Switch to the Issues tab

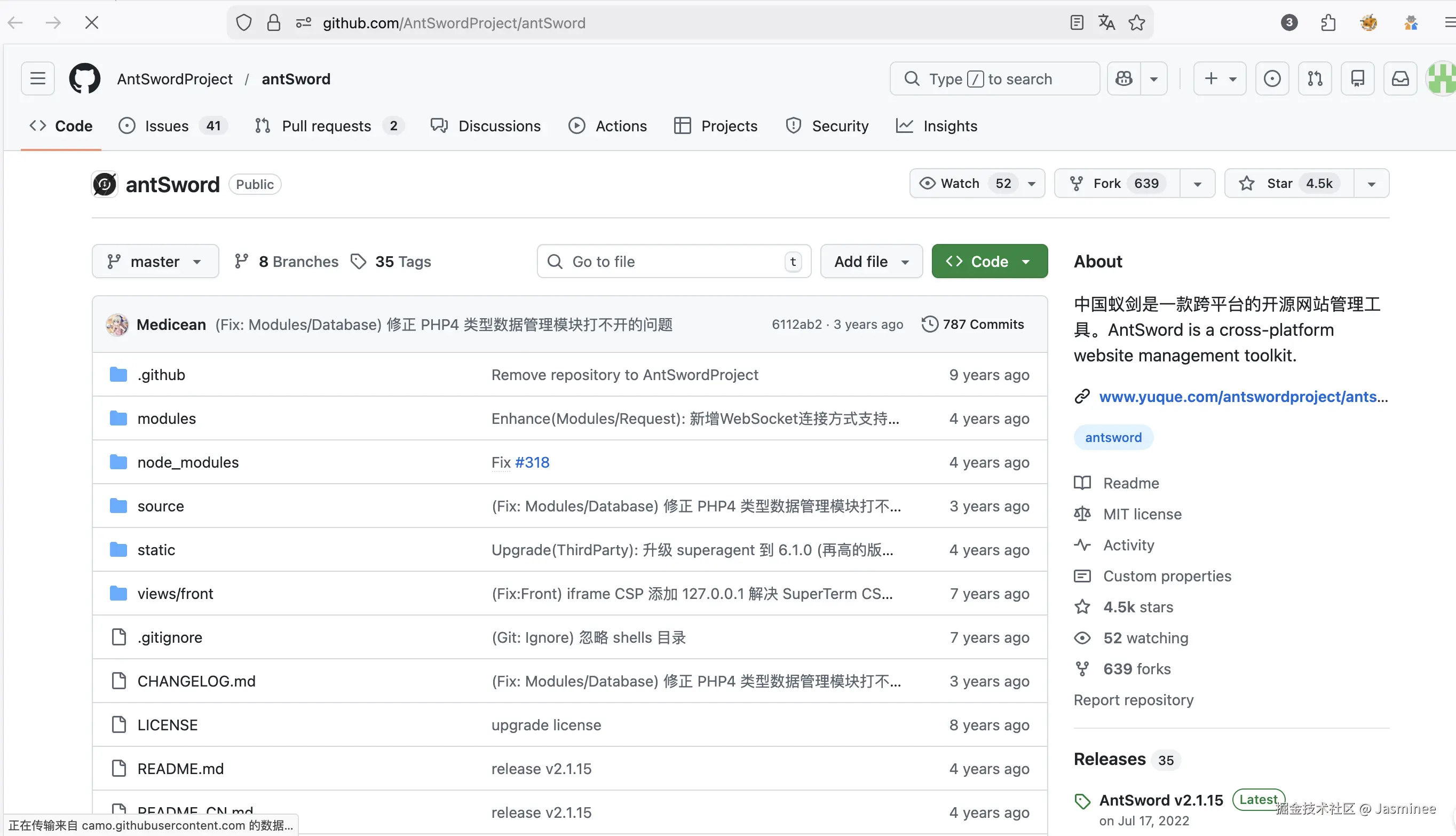pyautogui.click(x=167, y=127)
